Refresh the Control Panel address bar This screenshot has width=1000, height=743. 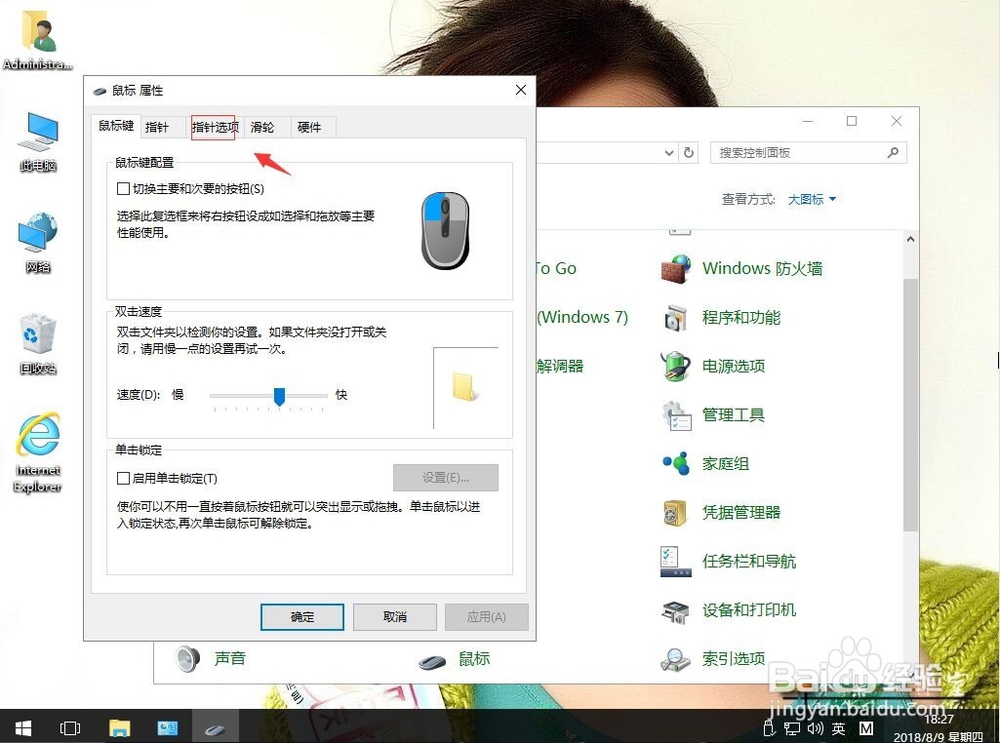pos(690,152)
